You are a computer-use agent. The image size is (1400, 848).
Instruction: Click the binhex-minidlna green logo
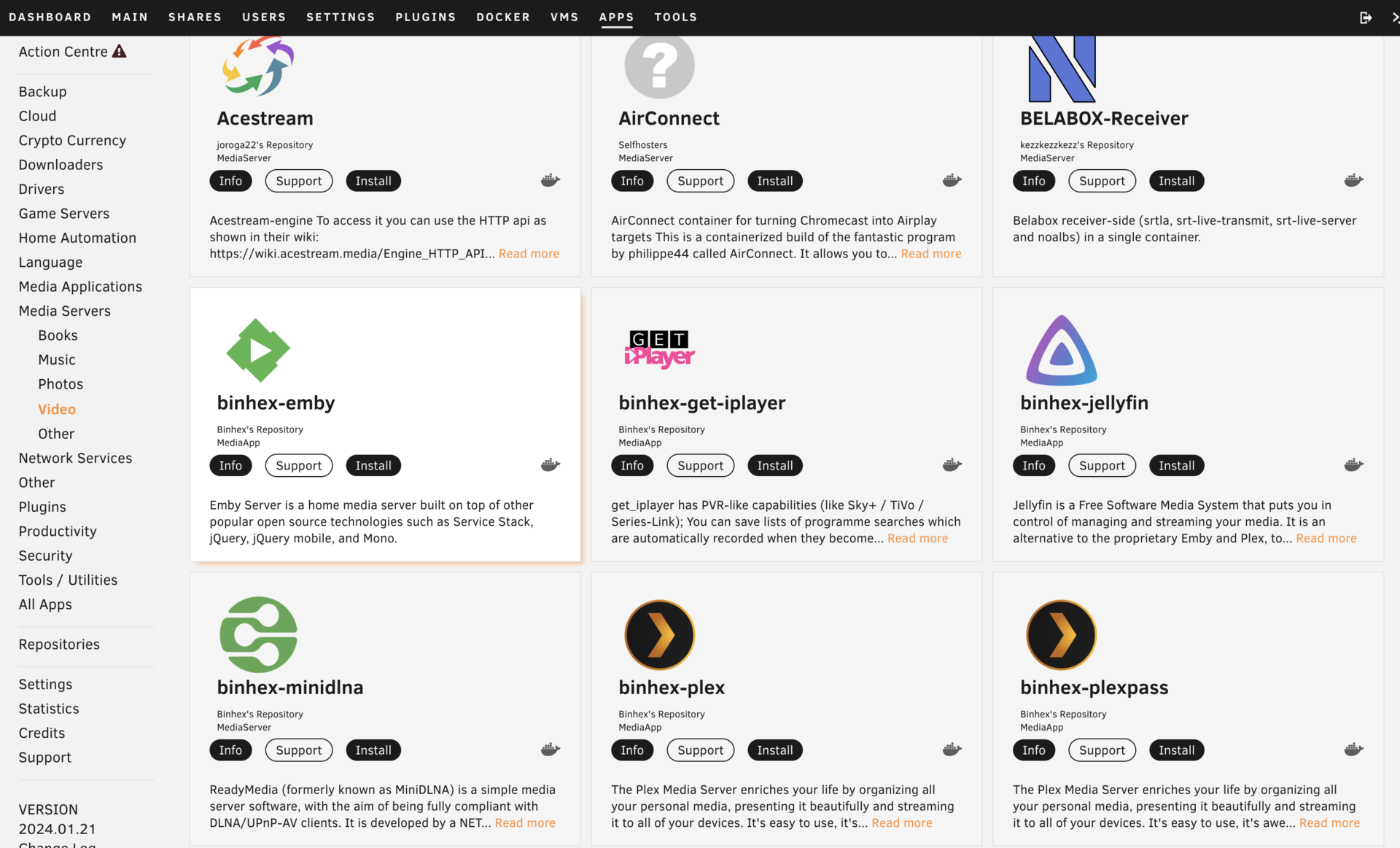pyautogui.click(x=258, y=635)
